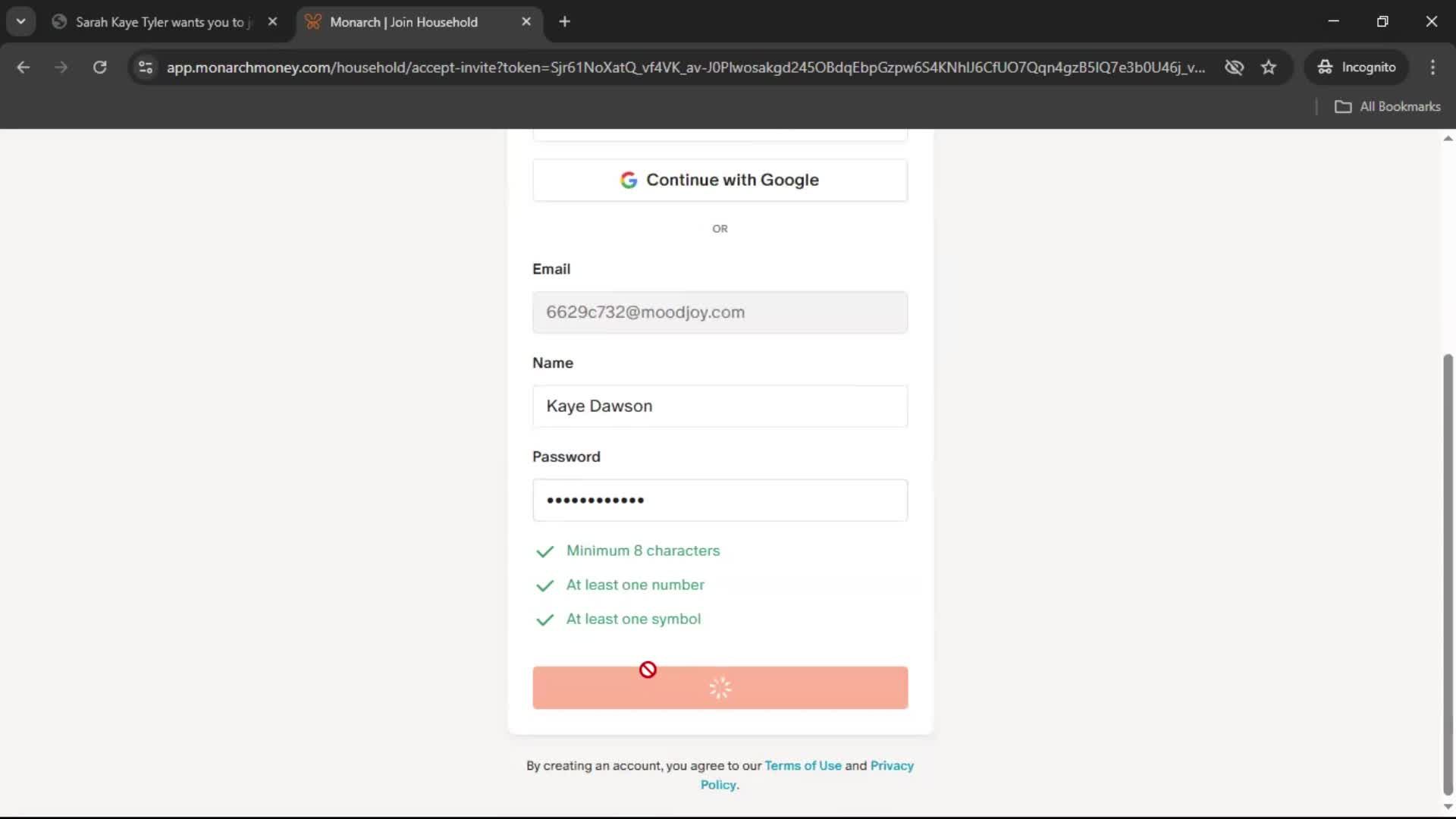Select the Monarch Join Household tab
The height and width of the screenshot is (819, 1456).
click(x=403, y=22)
